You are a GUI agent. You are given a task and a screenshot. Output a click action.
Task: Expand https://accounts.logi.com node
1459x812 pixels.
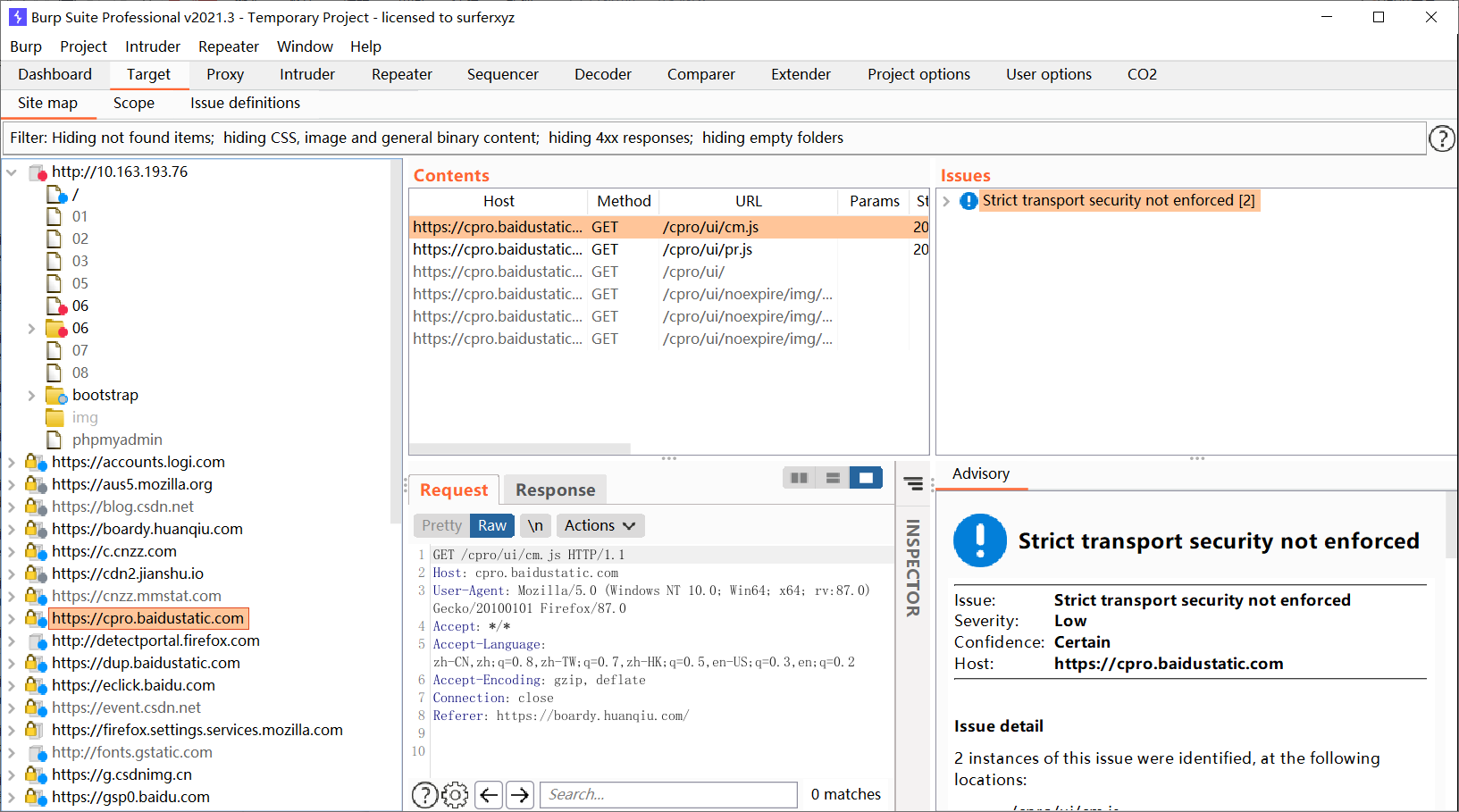tap(12, 462)
